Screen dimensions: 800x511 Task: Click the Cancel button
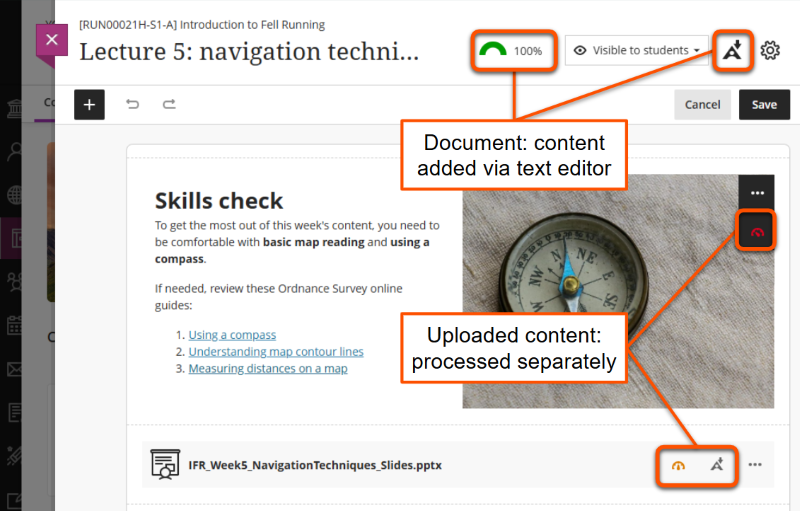(x=702, y=104)
